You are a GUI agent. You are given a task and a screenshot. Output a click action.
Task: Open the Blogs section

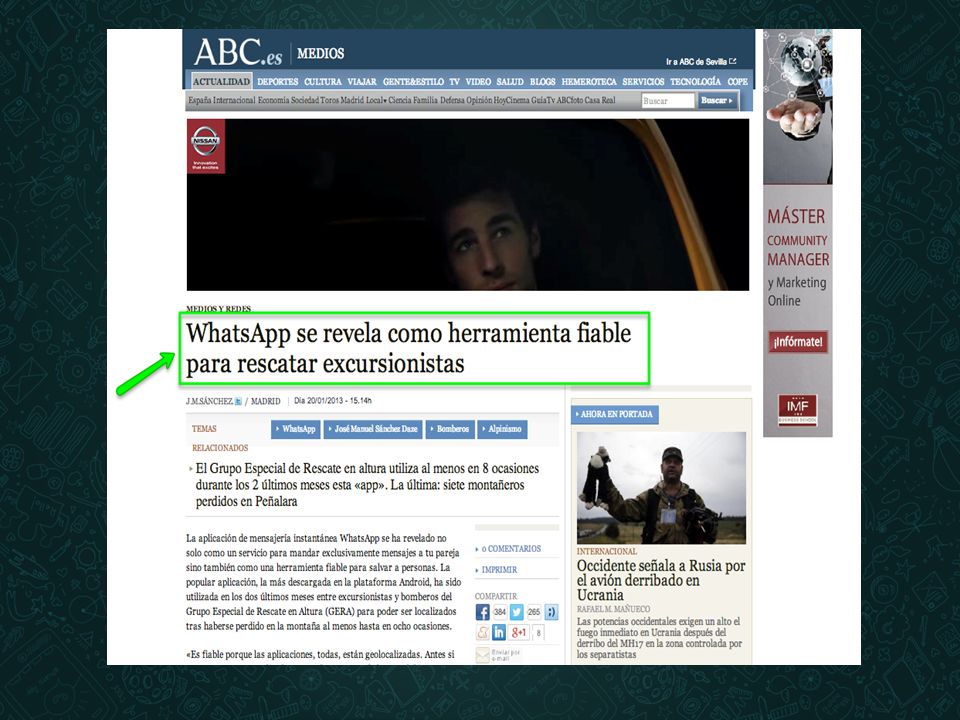point(542,81)
